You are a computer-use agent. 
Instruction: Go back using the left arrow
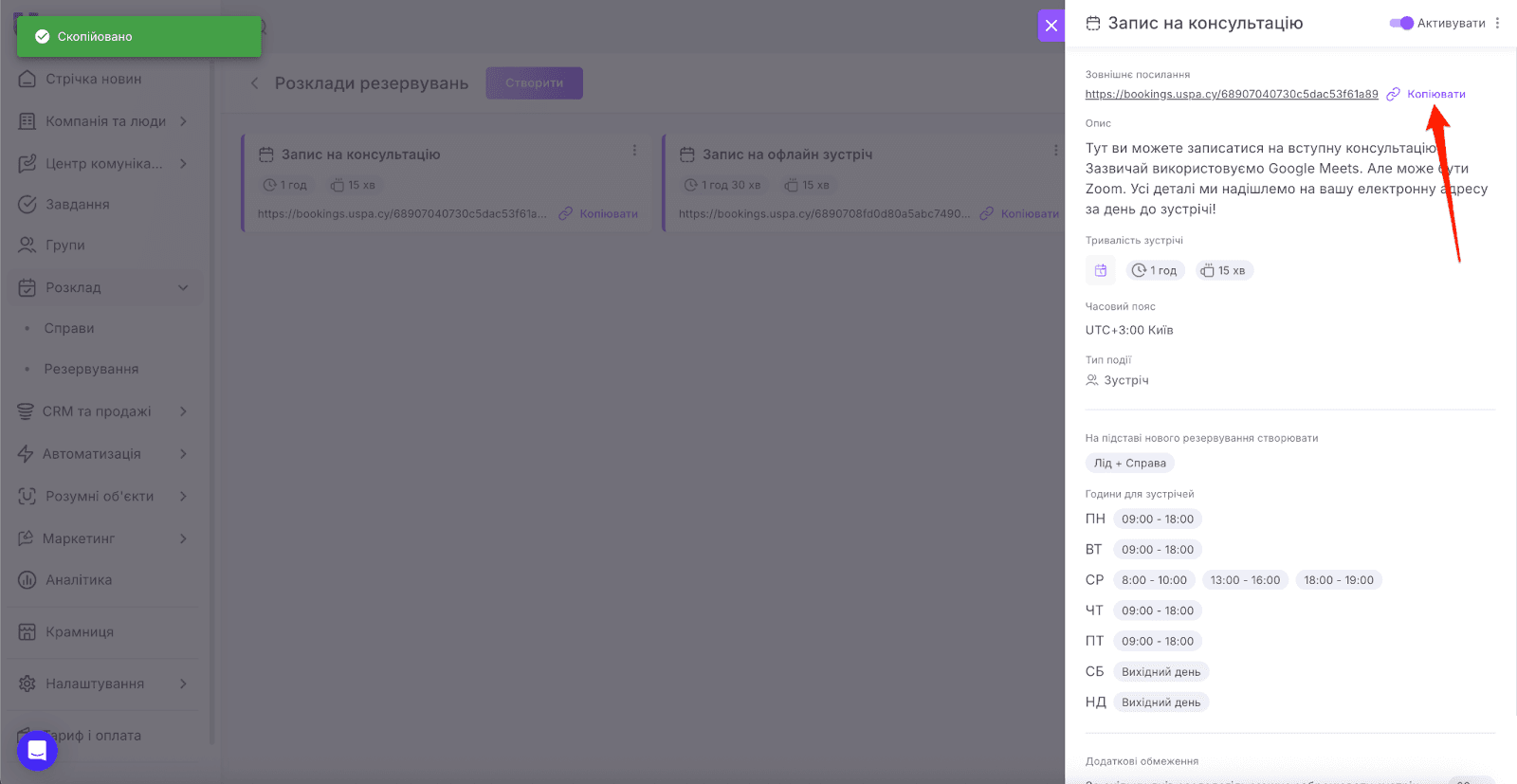click(x=254, y=83)
